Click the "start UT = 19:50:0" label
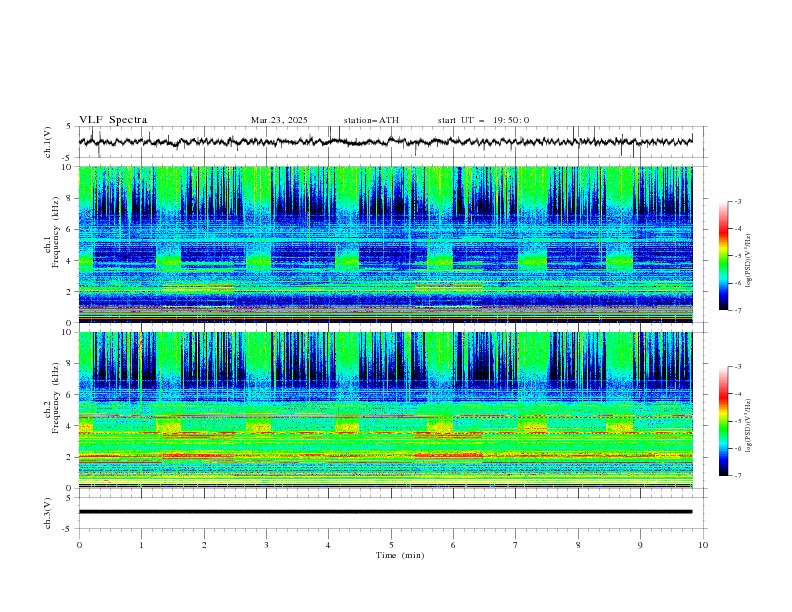 click(x=483, y=120)
